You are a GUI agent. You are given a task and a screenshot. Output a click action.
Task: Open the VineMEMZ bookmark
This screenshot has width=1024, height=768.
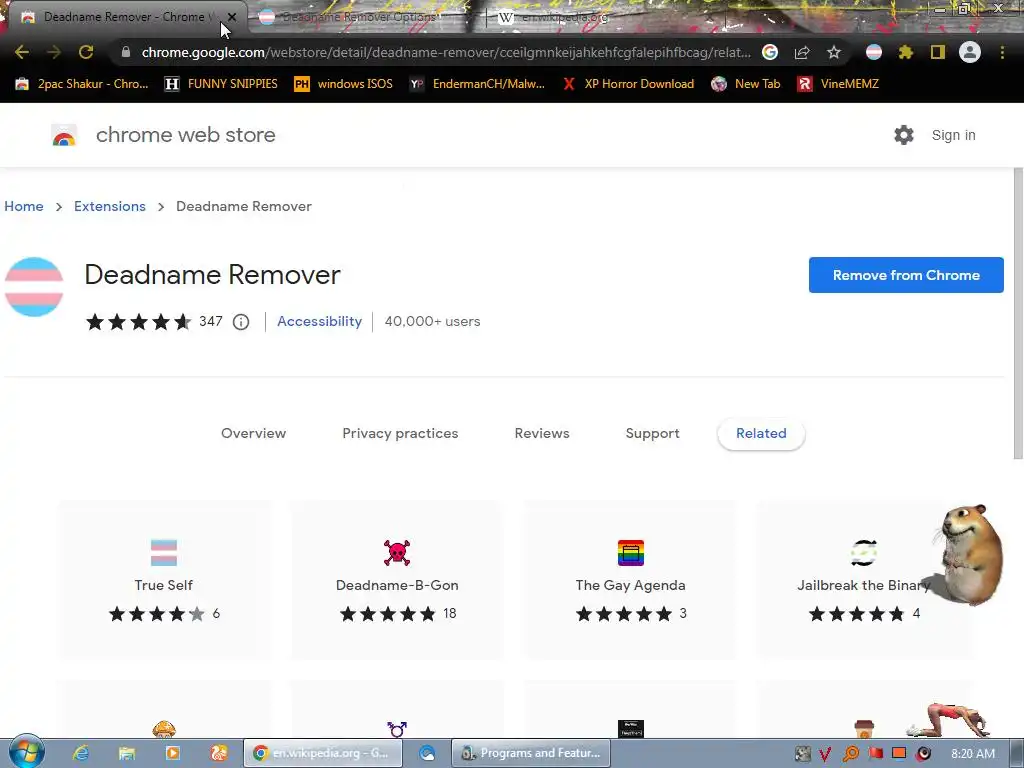coord(838,84)
